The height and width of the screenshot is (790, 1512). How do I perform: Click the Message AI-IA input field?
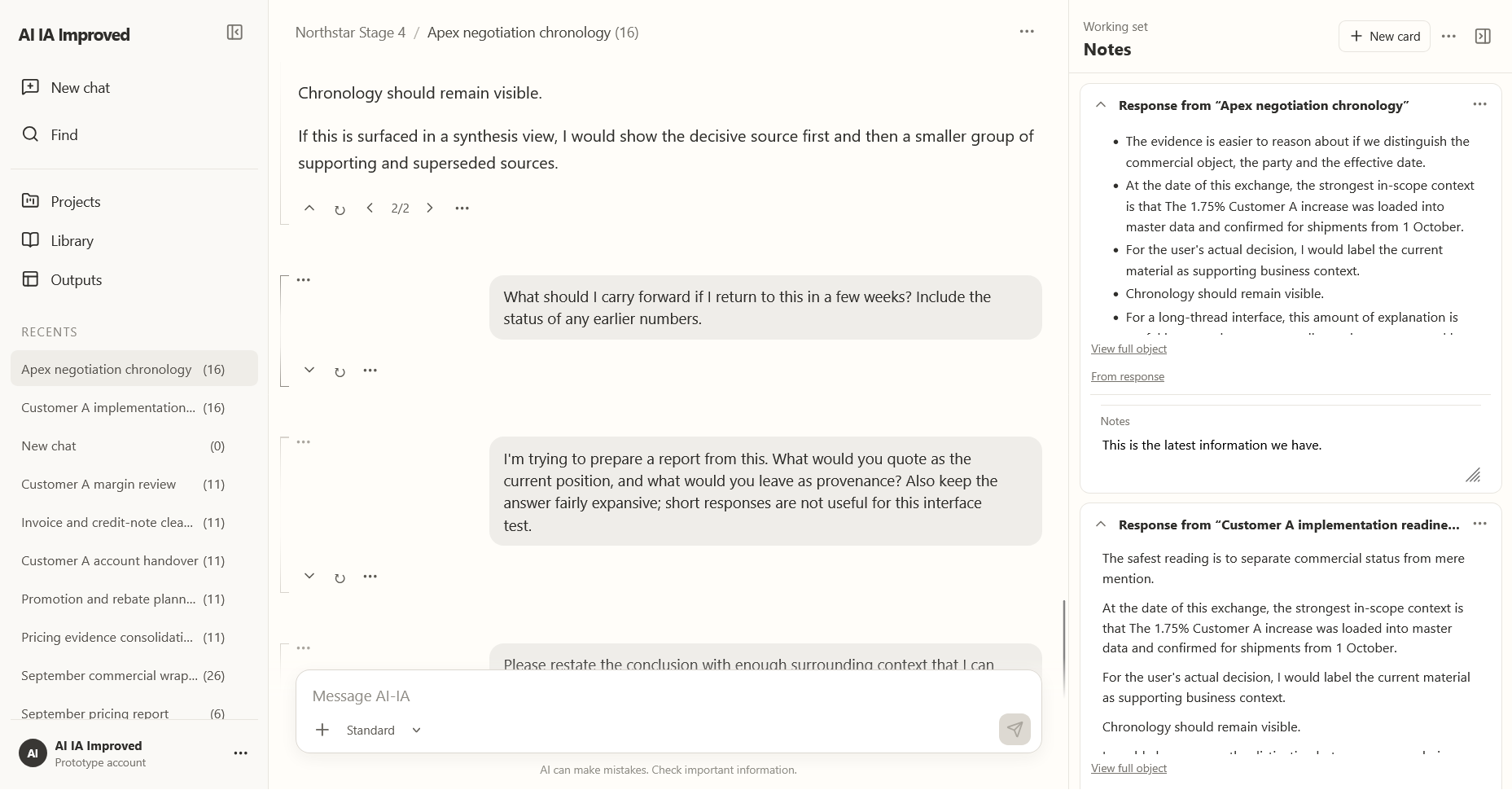point(668,696)
